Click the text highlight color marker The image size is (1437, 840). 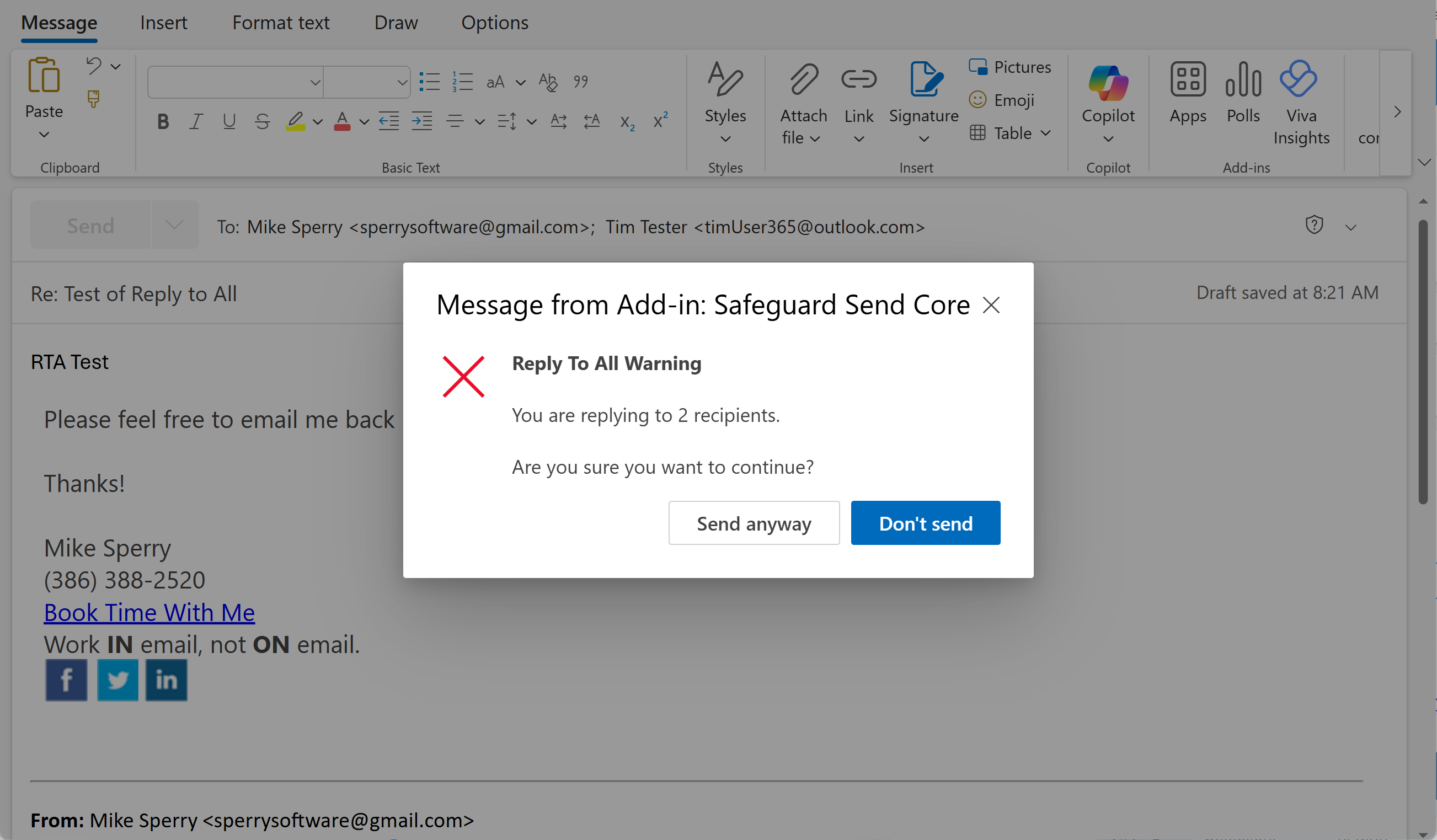[x=295, y=121]
